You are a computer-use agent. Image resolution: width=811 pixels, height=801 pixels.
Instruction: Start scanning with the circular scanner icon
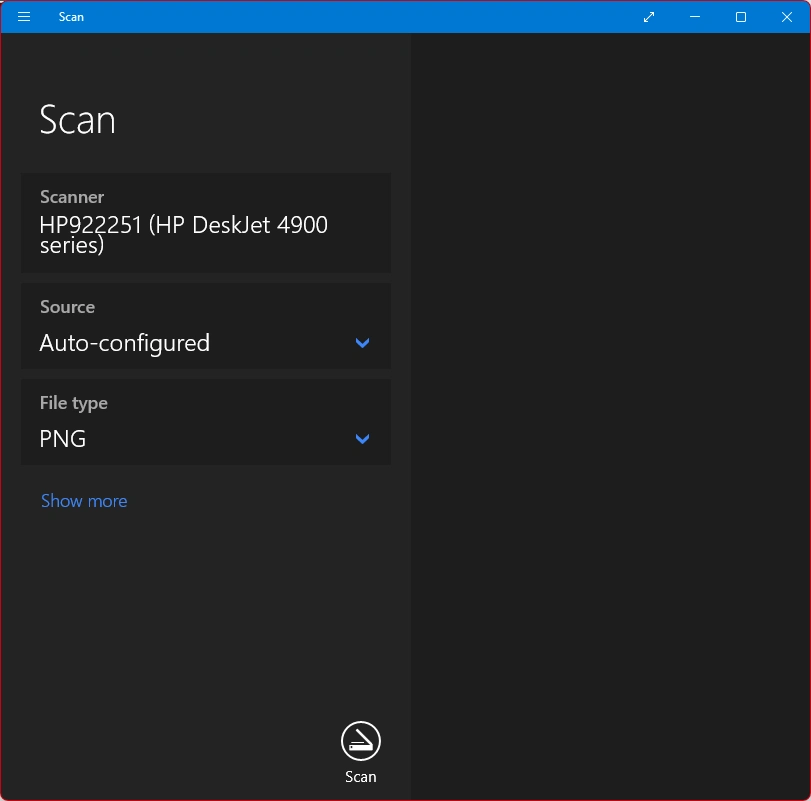click(361, 740)
